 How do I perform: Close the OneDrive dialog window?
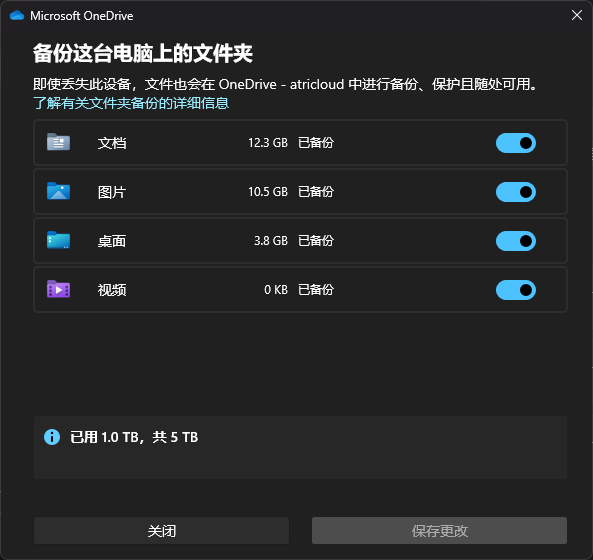click(577, 15)
